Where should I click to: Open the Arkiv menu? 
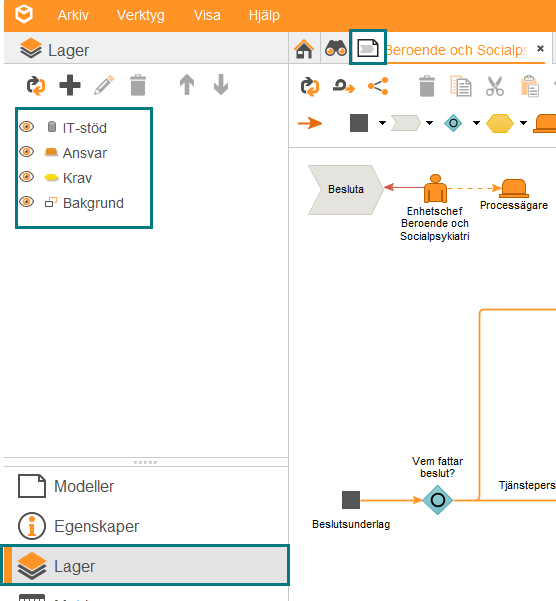[x=73, y=15]
